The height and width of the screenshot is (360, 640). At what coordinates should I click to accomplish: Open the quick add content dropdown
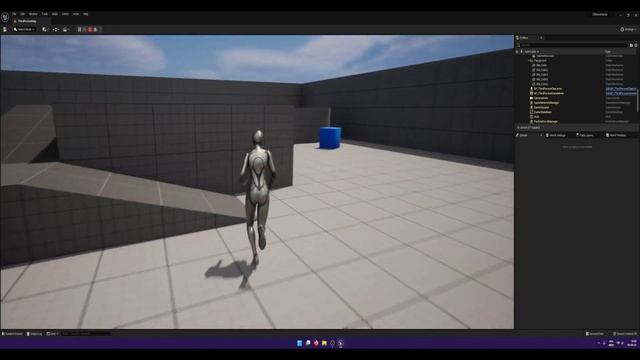pos(45,29)
